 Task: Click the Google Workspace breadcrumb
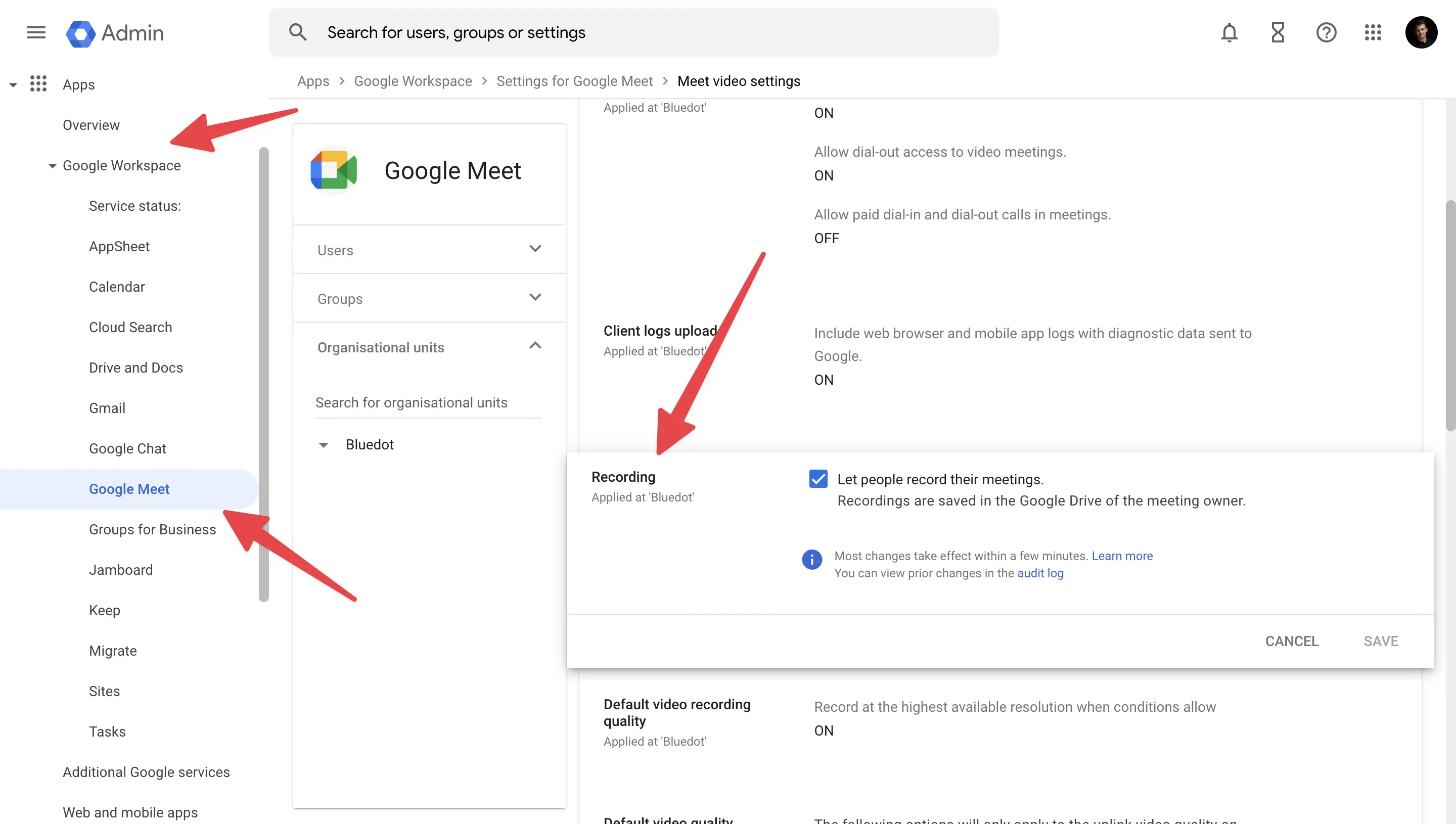pyautogui.click(x=413, y=81)
